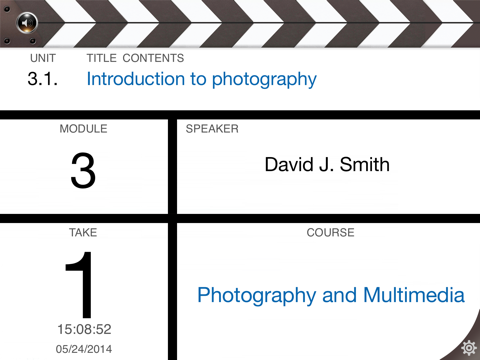Edit course Photography and Multimedia
The width and height of the screenshot is (480, 360).
[331, 296]
